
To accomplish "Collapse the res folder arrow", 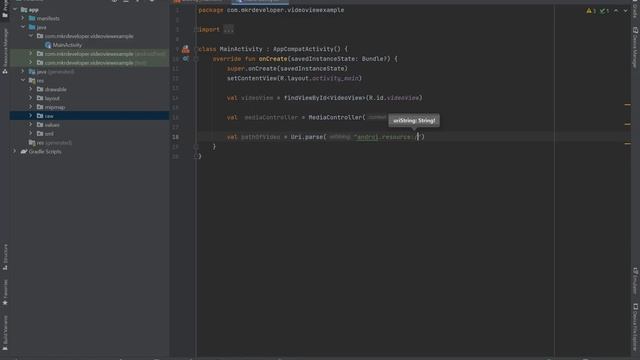I will point(23,80).
